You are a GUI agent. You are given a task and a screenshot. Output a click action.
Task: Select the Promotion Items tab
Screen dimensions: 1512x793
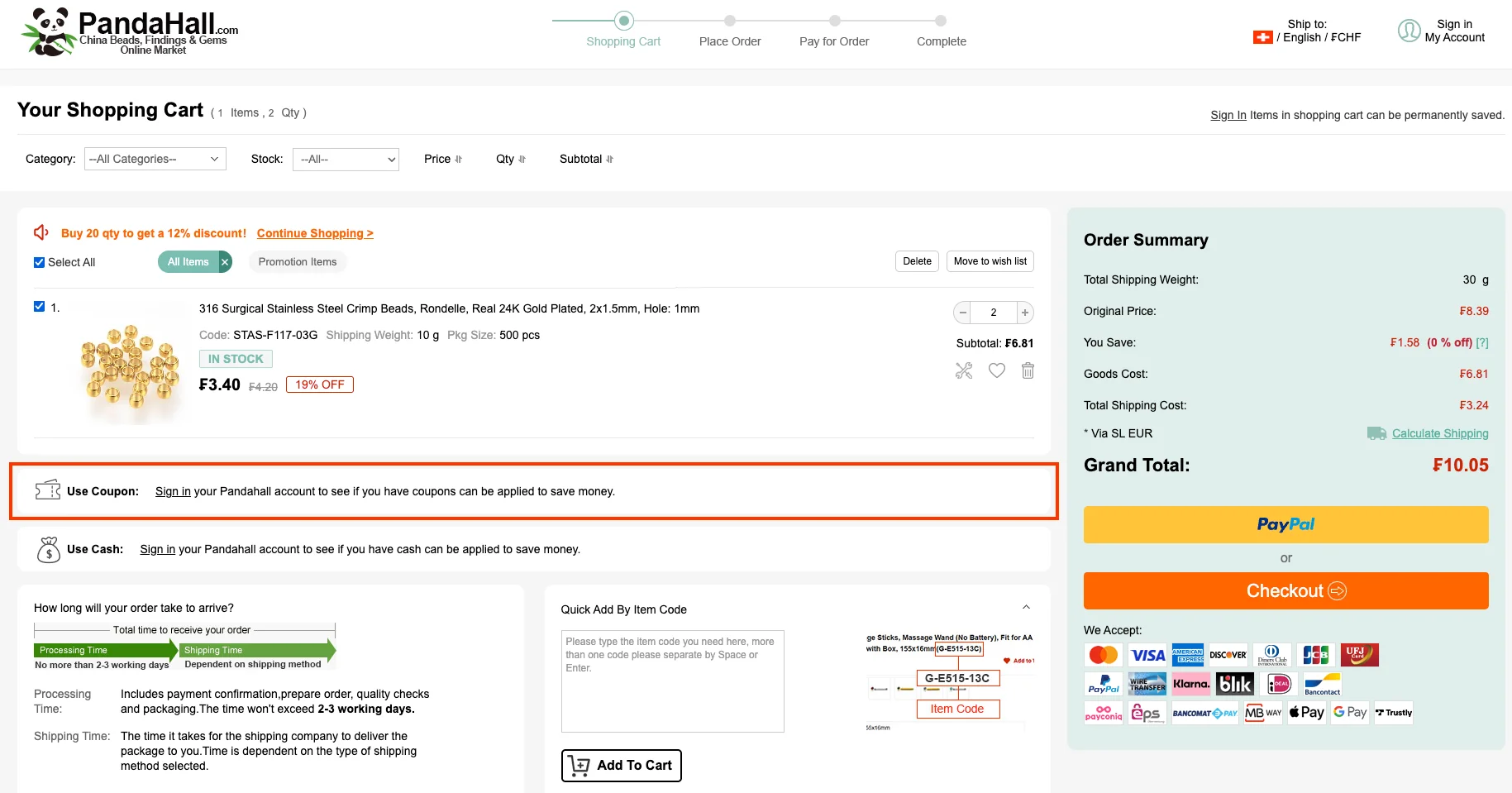[x=298, y=262]
